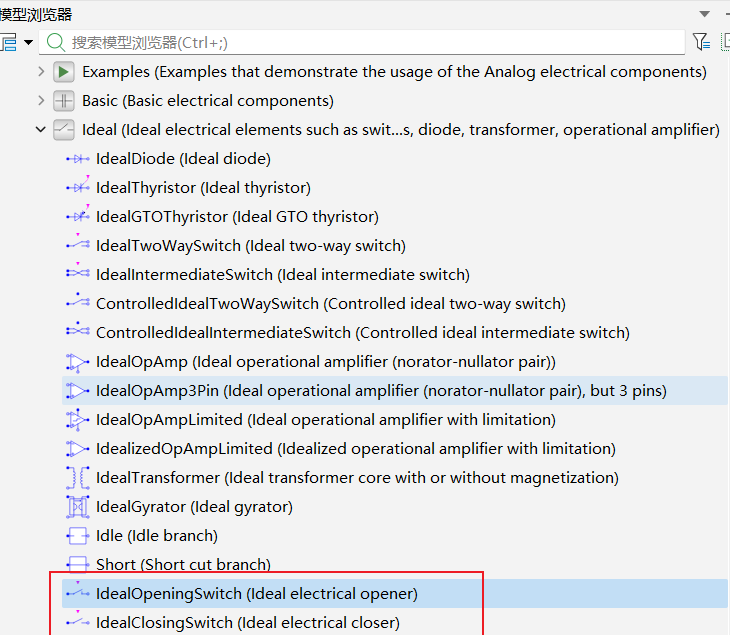Viewport: 730px width, 635px height.
Task: Select IdealTransformer text label
Action: coord(357,478)
